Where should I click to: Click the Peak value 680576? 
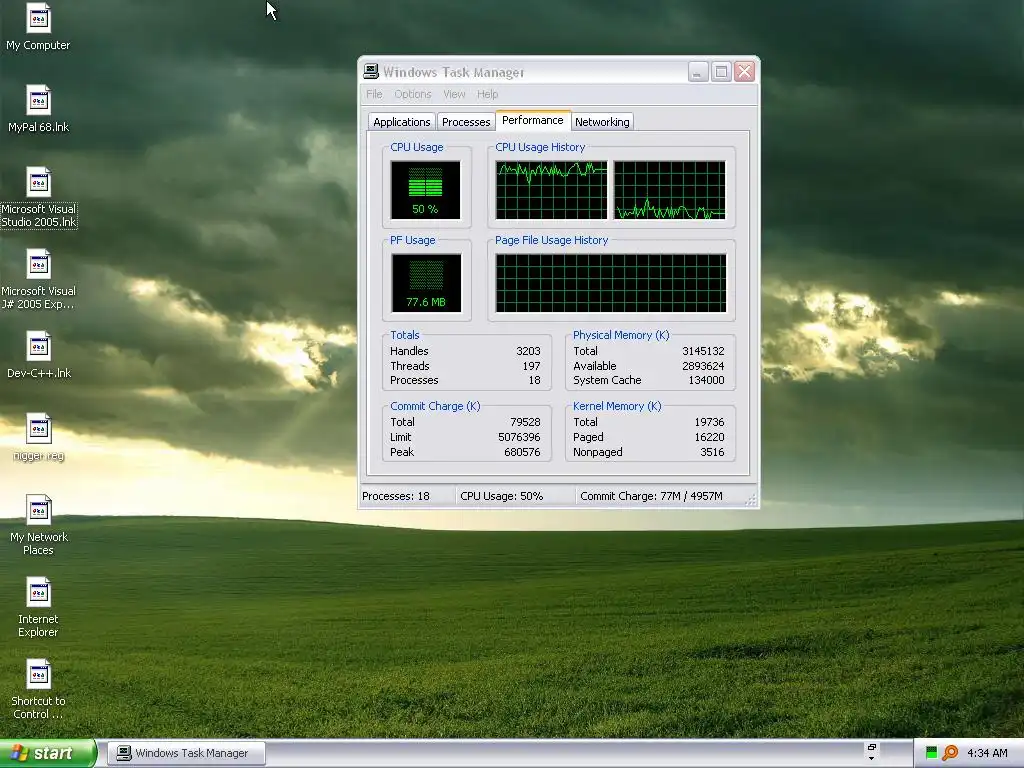click(522, 452)
